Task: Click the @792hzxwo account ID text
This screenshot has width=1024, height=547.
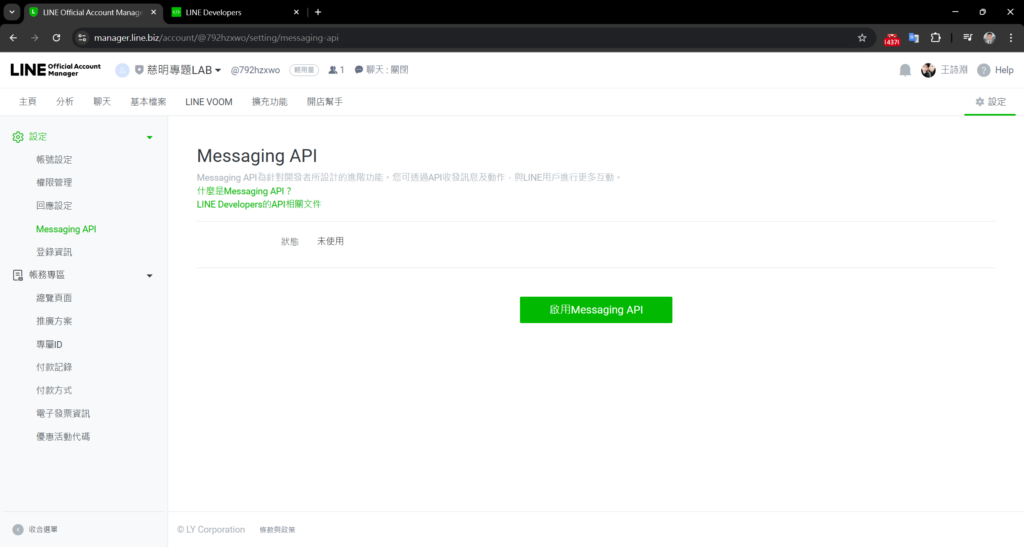Action: click(x=255, y=70)
